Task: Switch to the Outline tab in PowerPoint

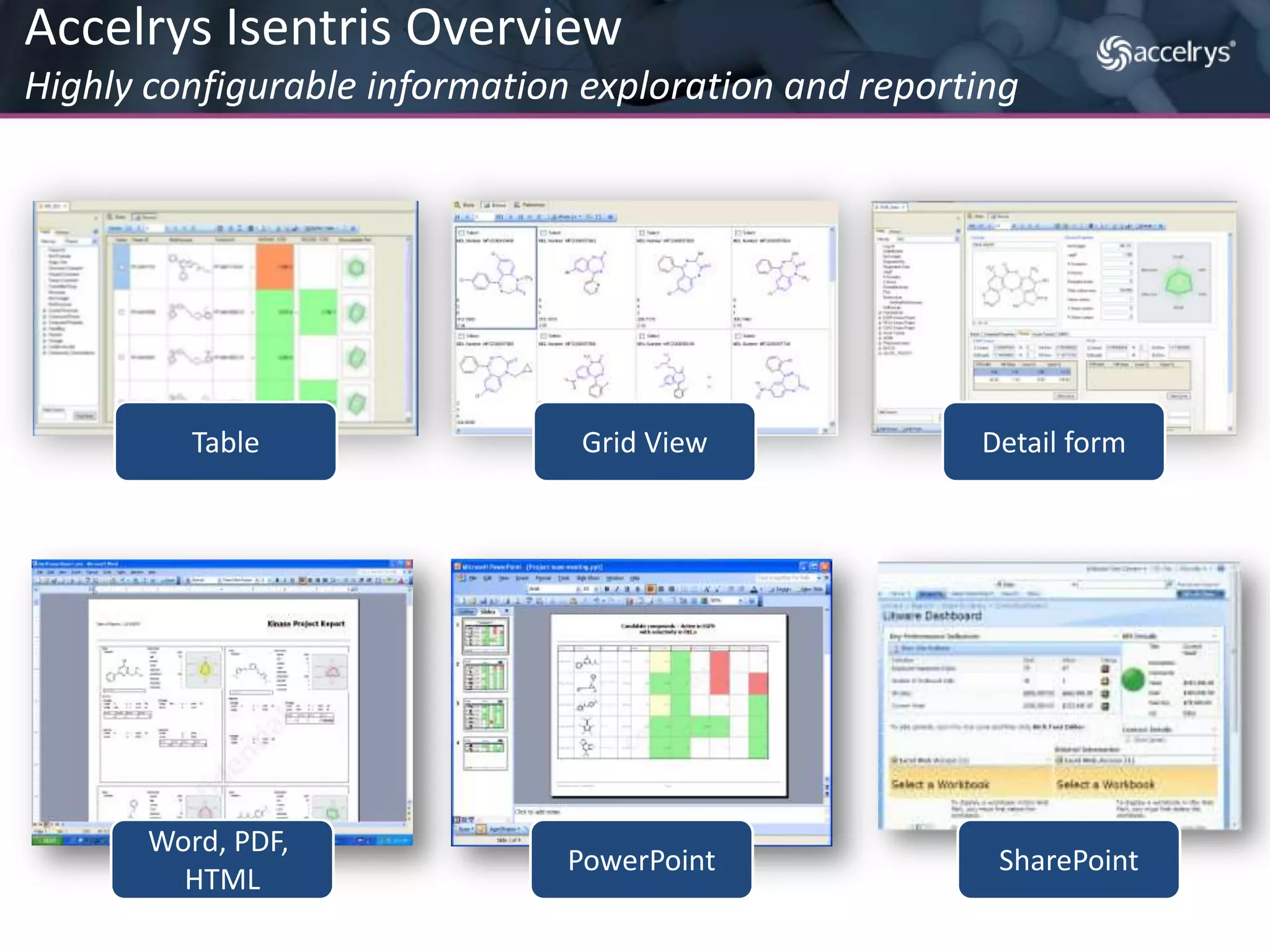Action: (466, 612)
